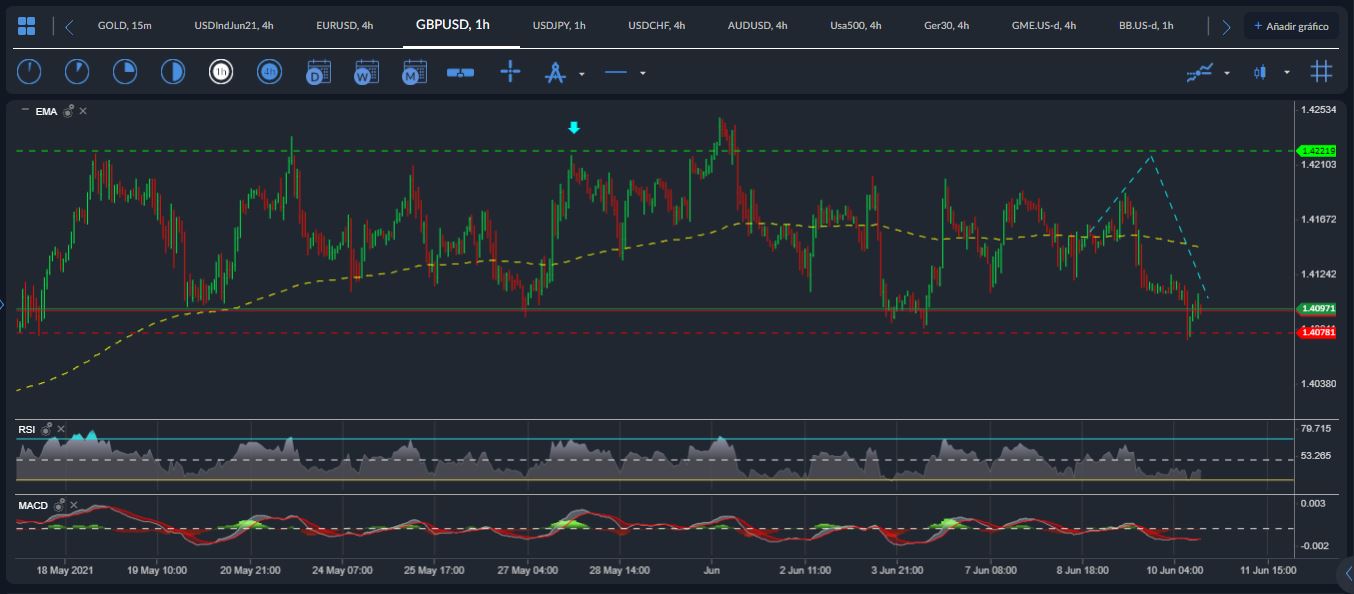Select the horizontal line tool
The image size is (1354, 594).
point(616,72)
